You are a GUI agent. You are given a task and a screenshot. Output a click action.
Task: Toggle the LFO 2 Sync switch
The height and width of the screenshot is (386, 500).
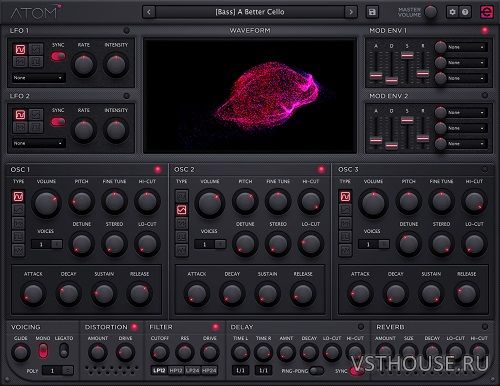[x=58, y=122]
